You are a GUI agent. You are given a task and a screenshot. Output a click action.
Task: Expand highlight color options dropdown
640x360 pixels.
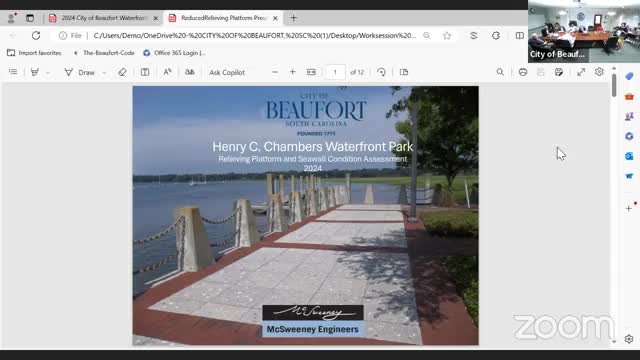48,73
